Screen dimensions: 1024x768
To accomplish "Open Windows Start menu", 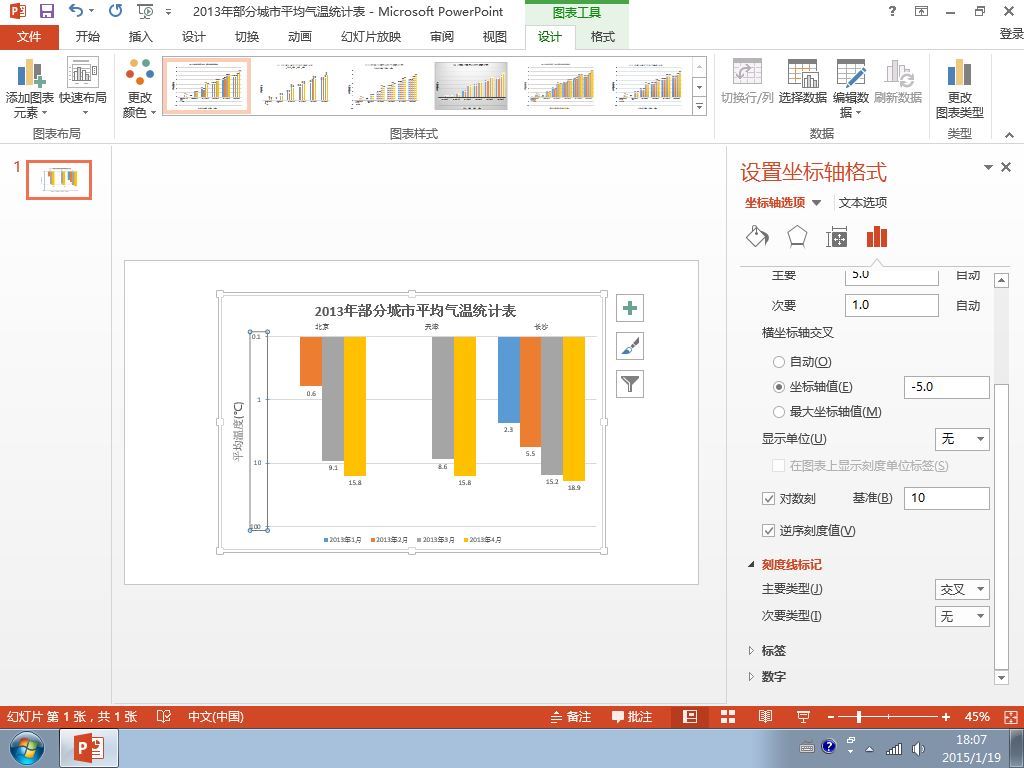I will 26,748.
